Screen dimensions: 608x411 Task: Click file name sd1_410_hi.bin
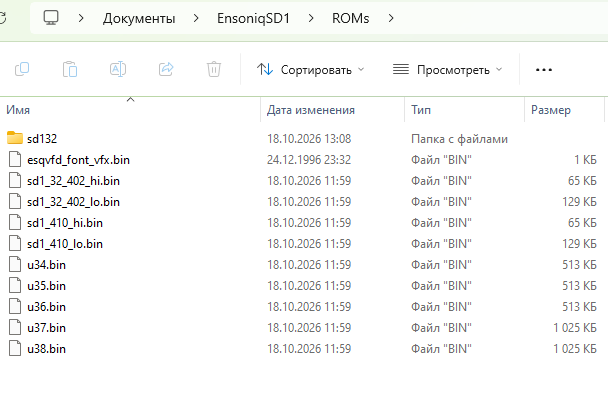(65, 223)
